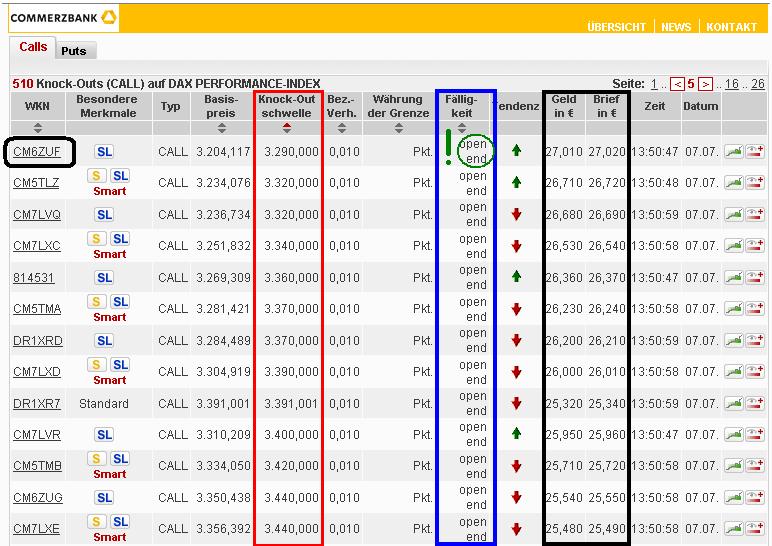This screenshot has width=772, height=546.
Task: Jump to page 26 in pagination
Action: point(757,85)
